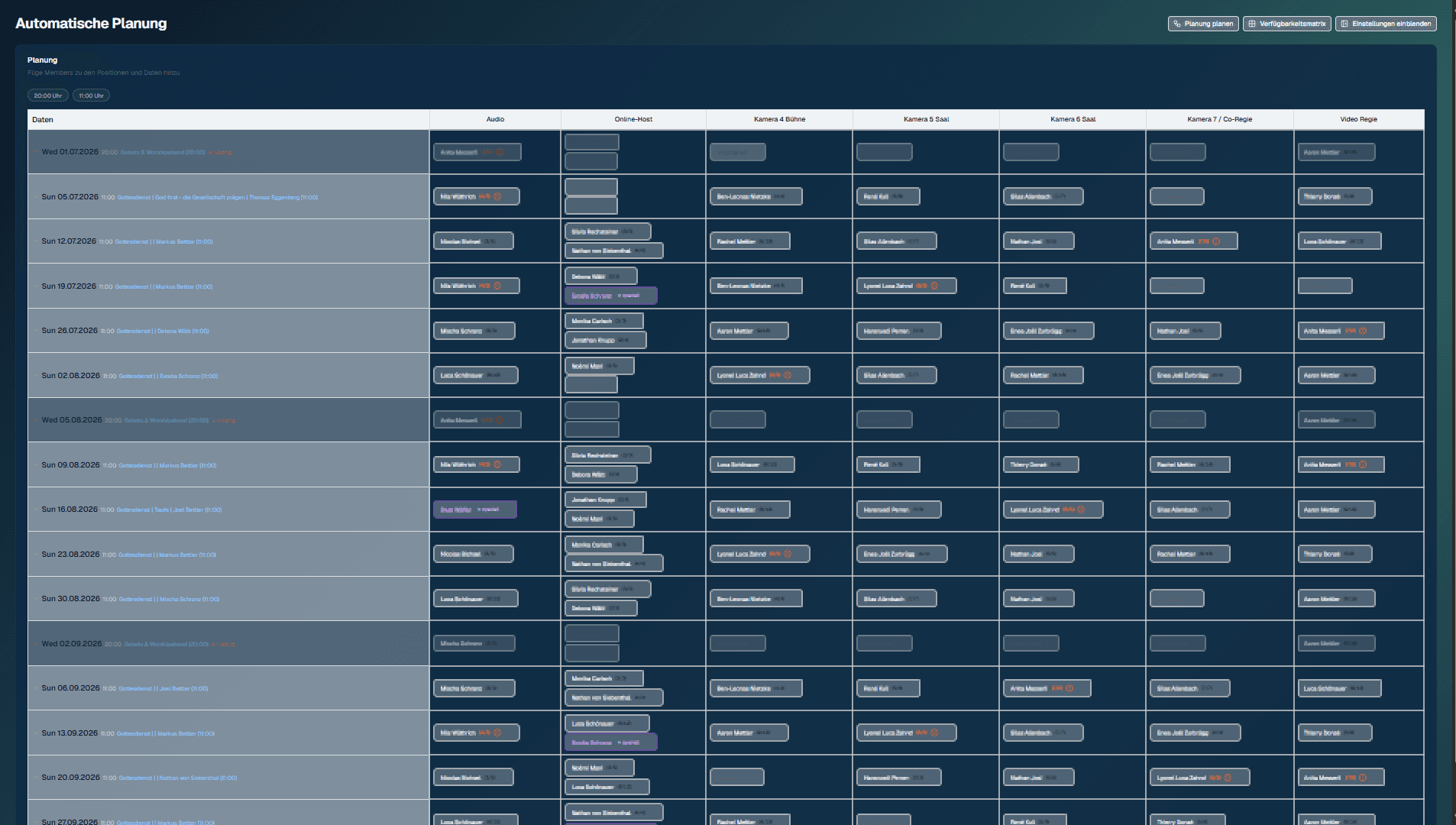Open the Gottesdienst link for Sun 16.08.2026

[169, 510]
